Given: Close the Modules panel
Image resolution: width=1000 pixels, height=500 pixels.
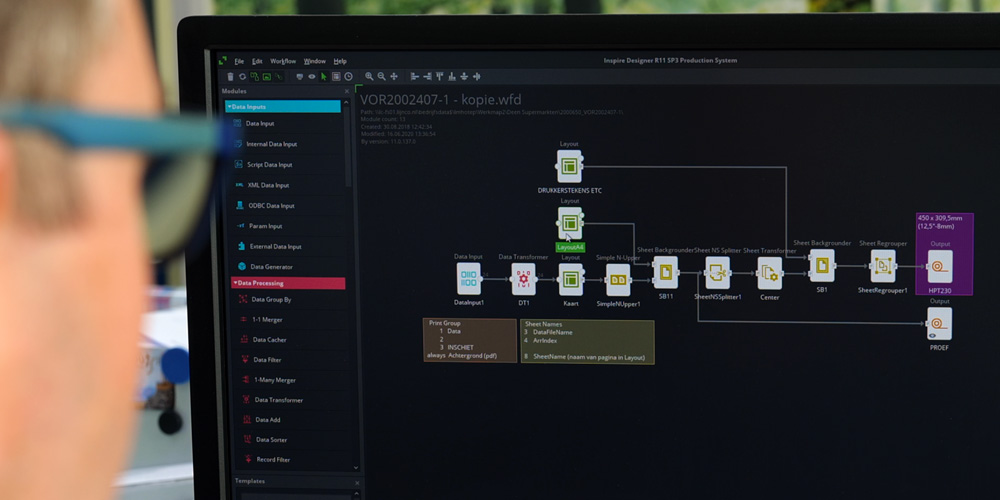Looking at the screenshot, I should (347, 92).
